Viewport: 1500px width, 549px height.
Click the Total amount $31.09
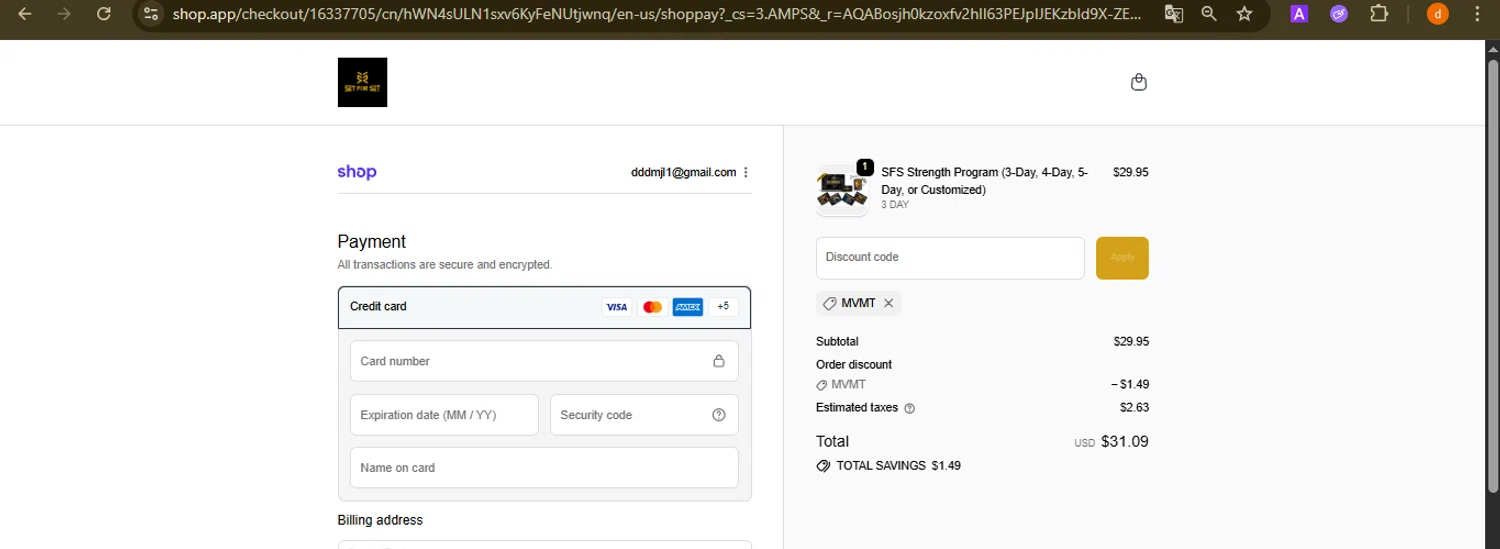pyautogui.click(x=1125, y=441)
